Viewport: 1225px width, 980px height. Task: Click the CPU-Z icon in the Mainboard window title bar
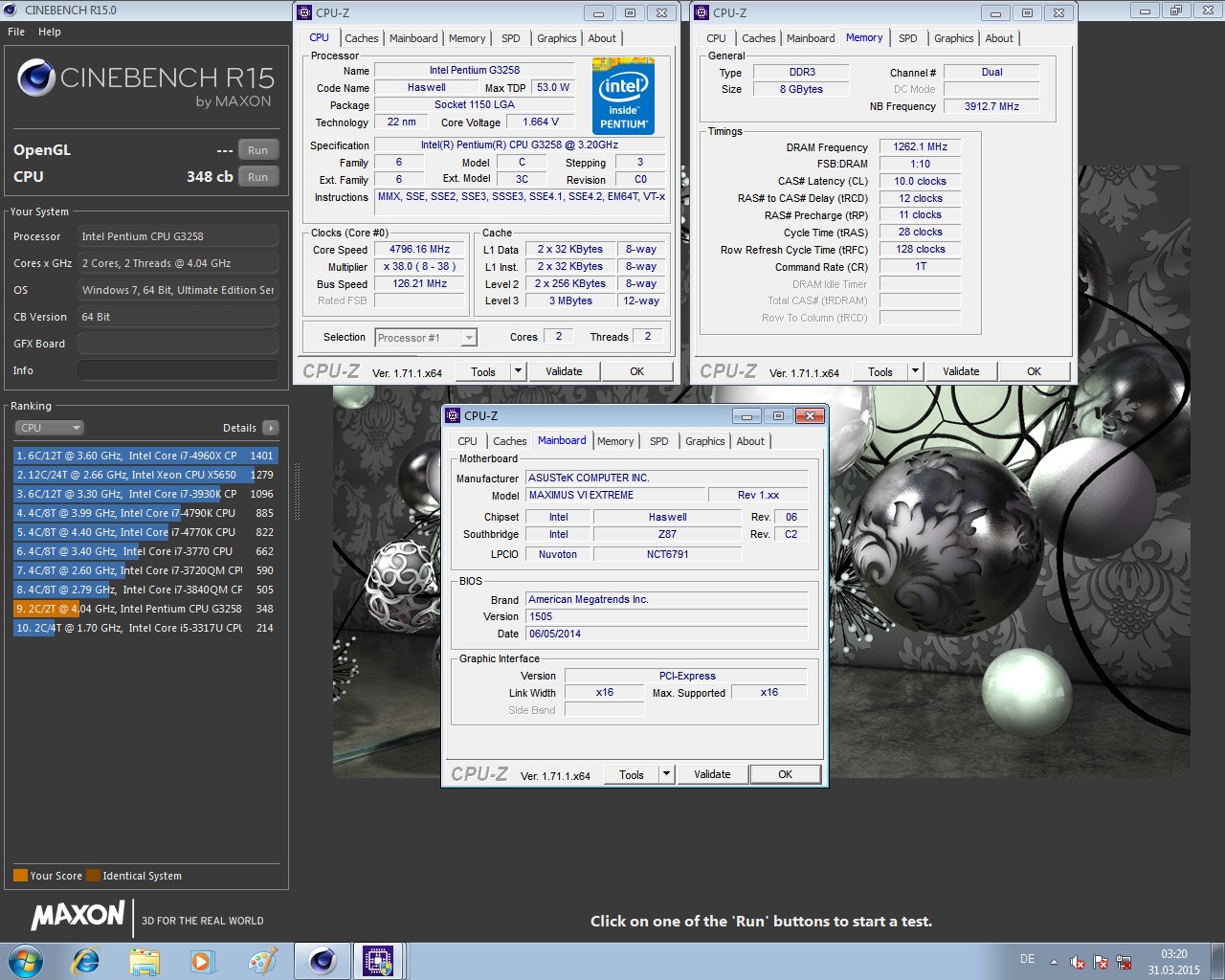454,415
